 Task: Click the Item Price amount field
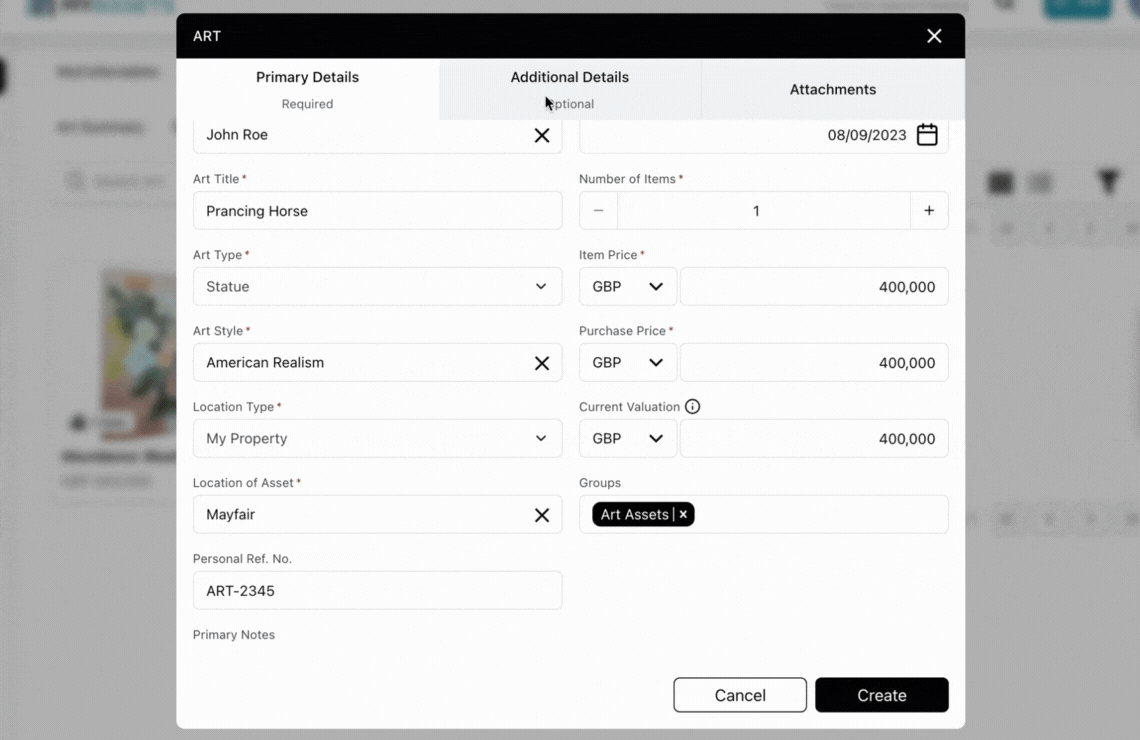point(814,286)
